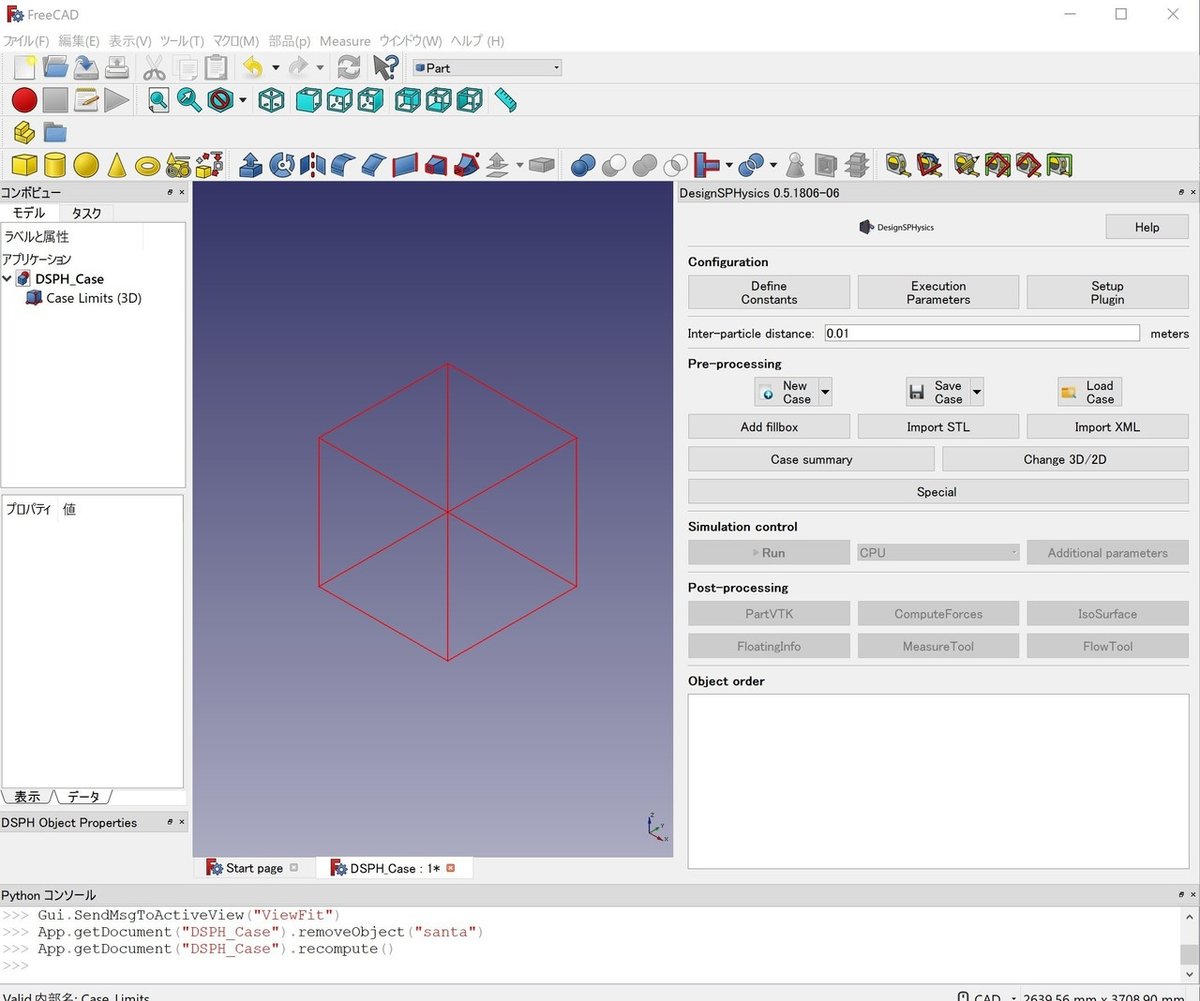Open Split objects dropdown arrow
Screen dimensions: 1200x1001
[x=774, y=165]
